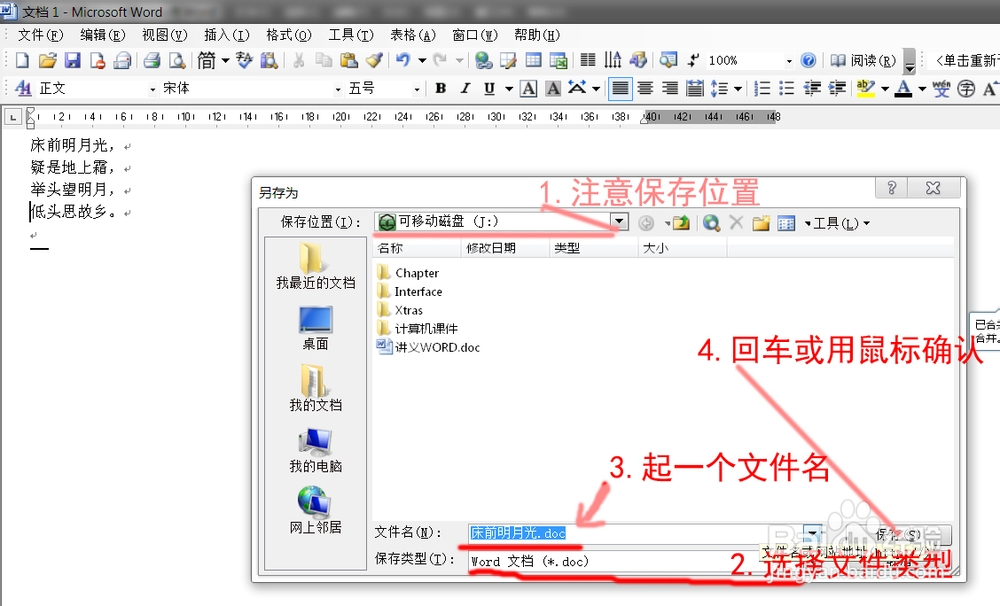
Task: Expand the 保存位置 drive dropdown
Action: click(x=619, y=221)
